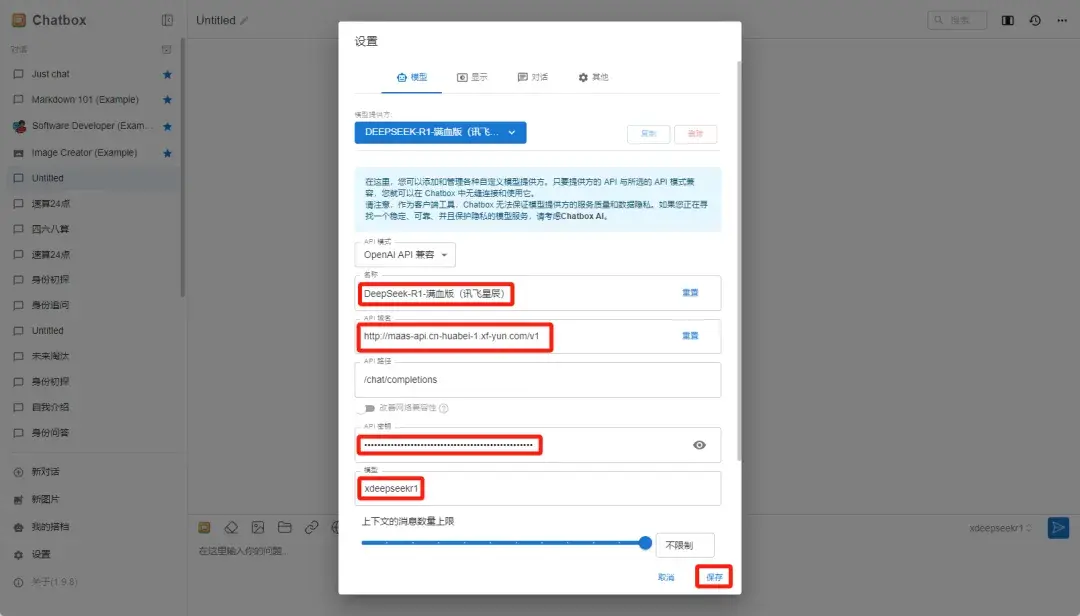Click the red delete provider button
Screen dimensions: 1080x616
(695, 134)
